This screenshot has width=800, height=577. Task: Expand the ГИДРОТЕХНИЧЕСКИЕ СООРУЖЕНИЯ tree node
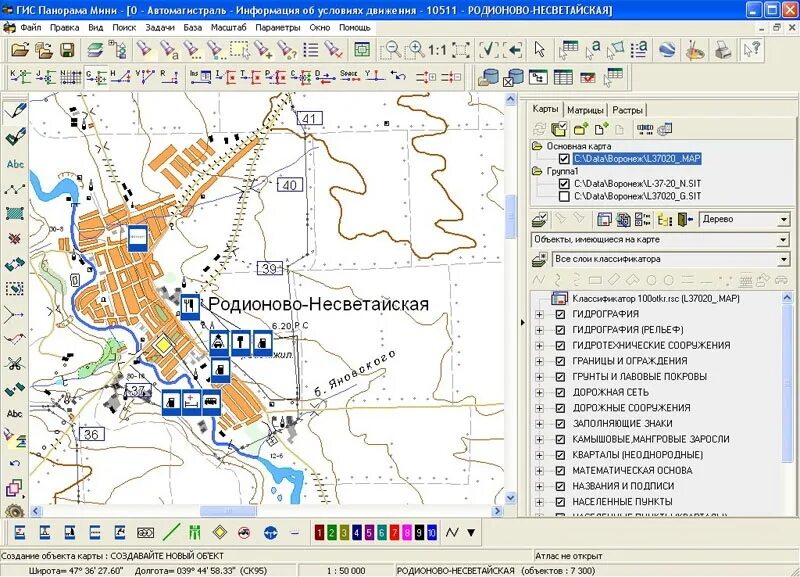tap(539, 346)
